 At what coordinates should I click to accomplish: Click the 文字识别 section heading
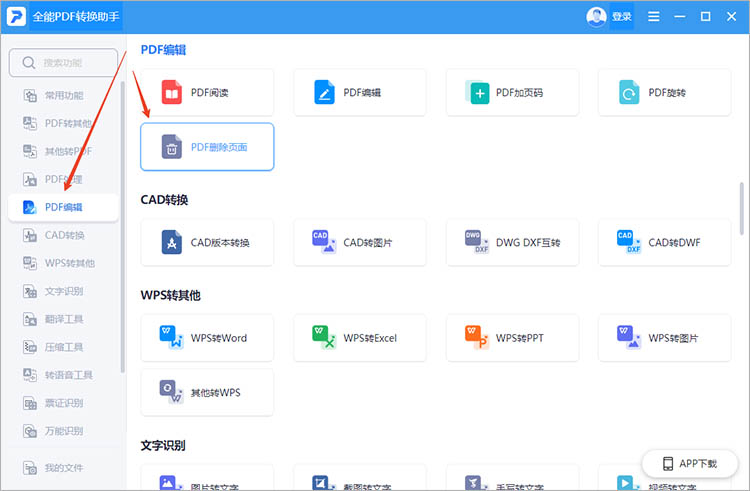[163, 445]
